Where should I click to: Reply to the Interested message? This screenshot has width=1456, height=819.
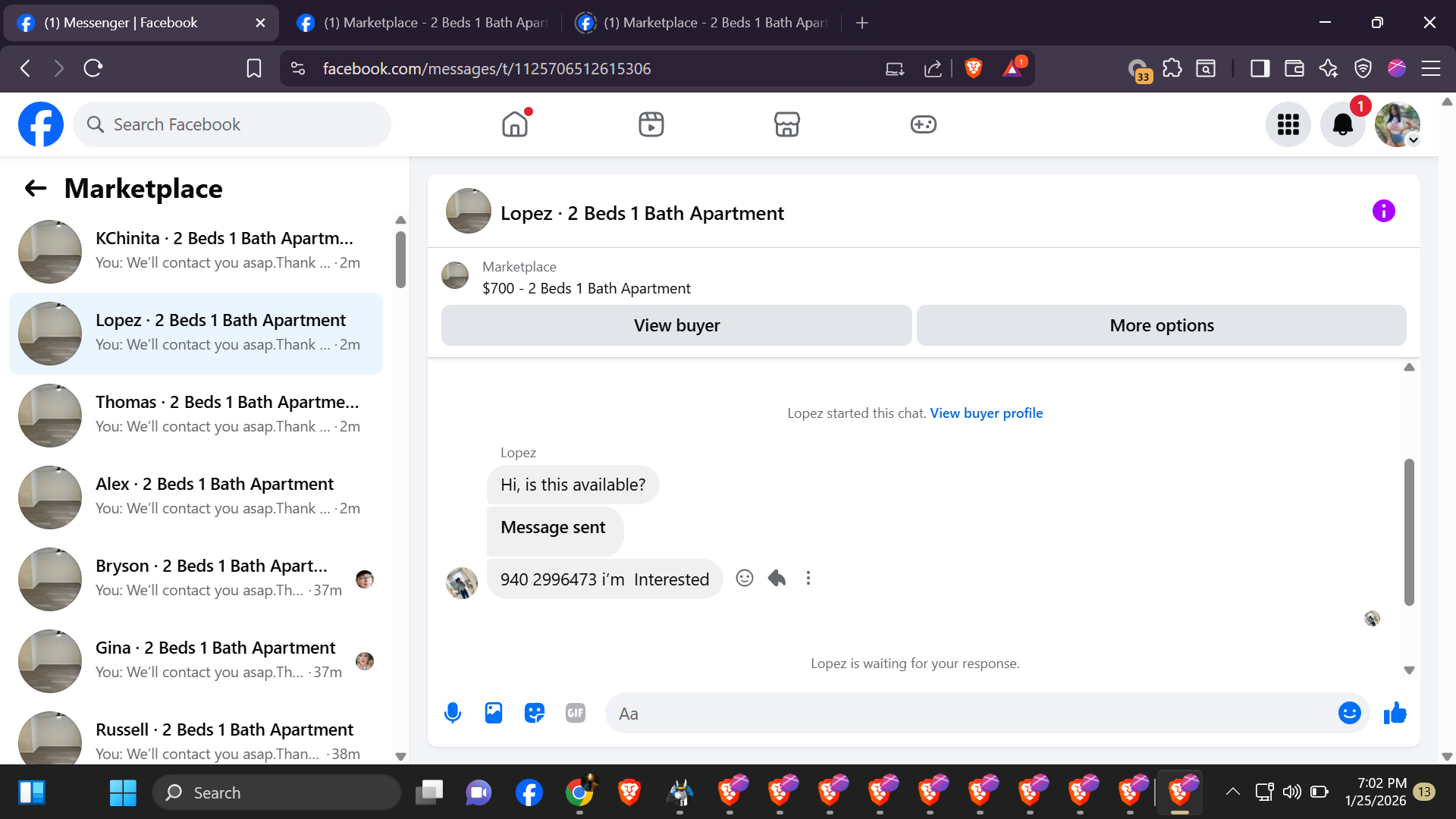pyautogui.click(x=777, y=579)
